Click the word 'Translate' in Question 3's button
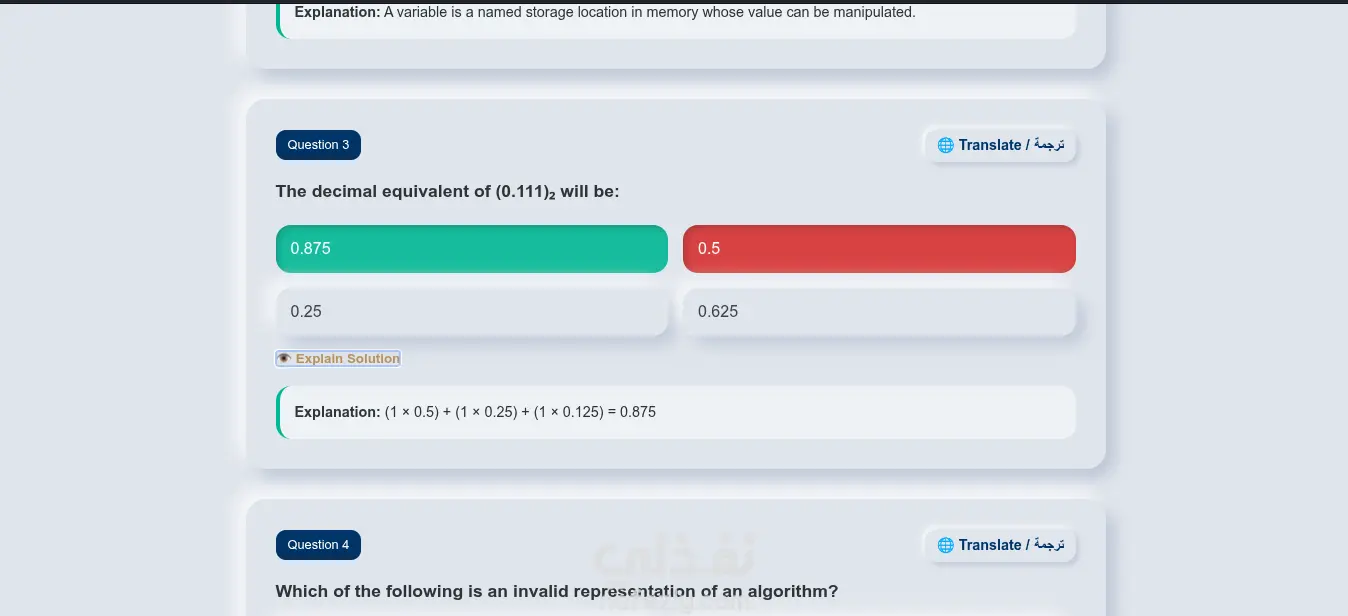This screenshot has height=616, width=1348. pos(990,145)
